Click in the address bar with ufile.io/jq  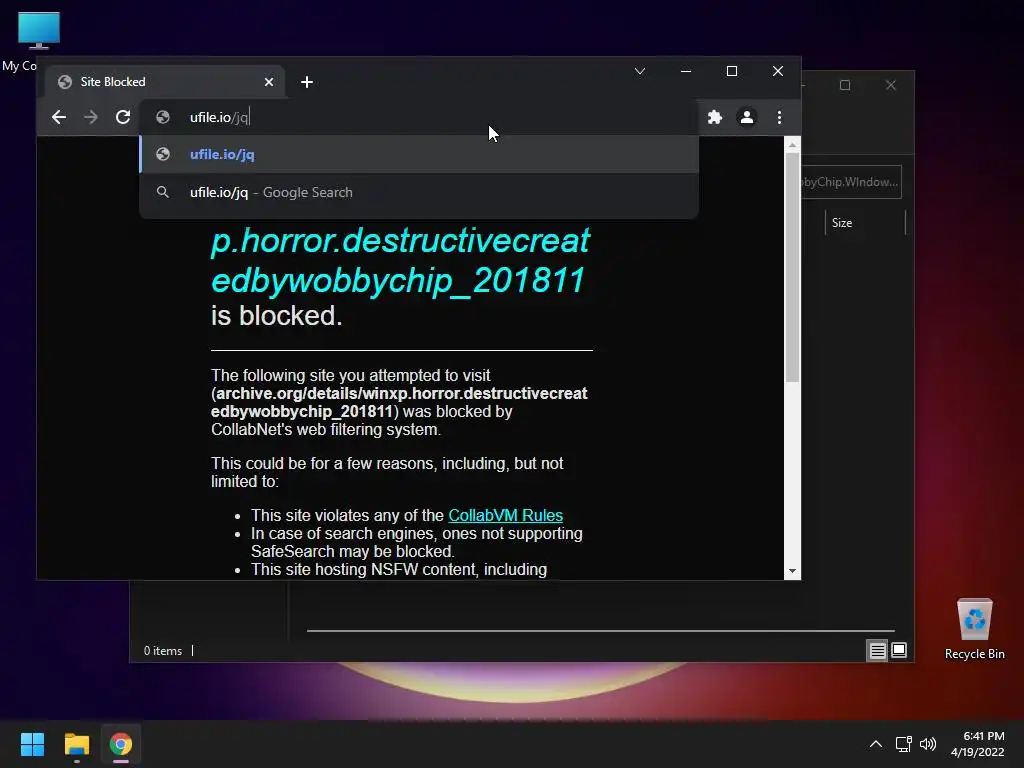point(418,117)
